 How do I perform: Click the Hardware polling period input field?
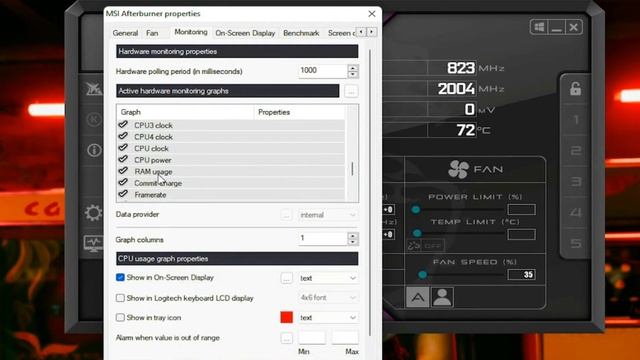tap(323, 71)
